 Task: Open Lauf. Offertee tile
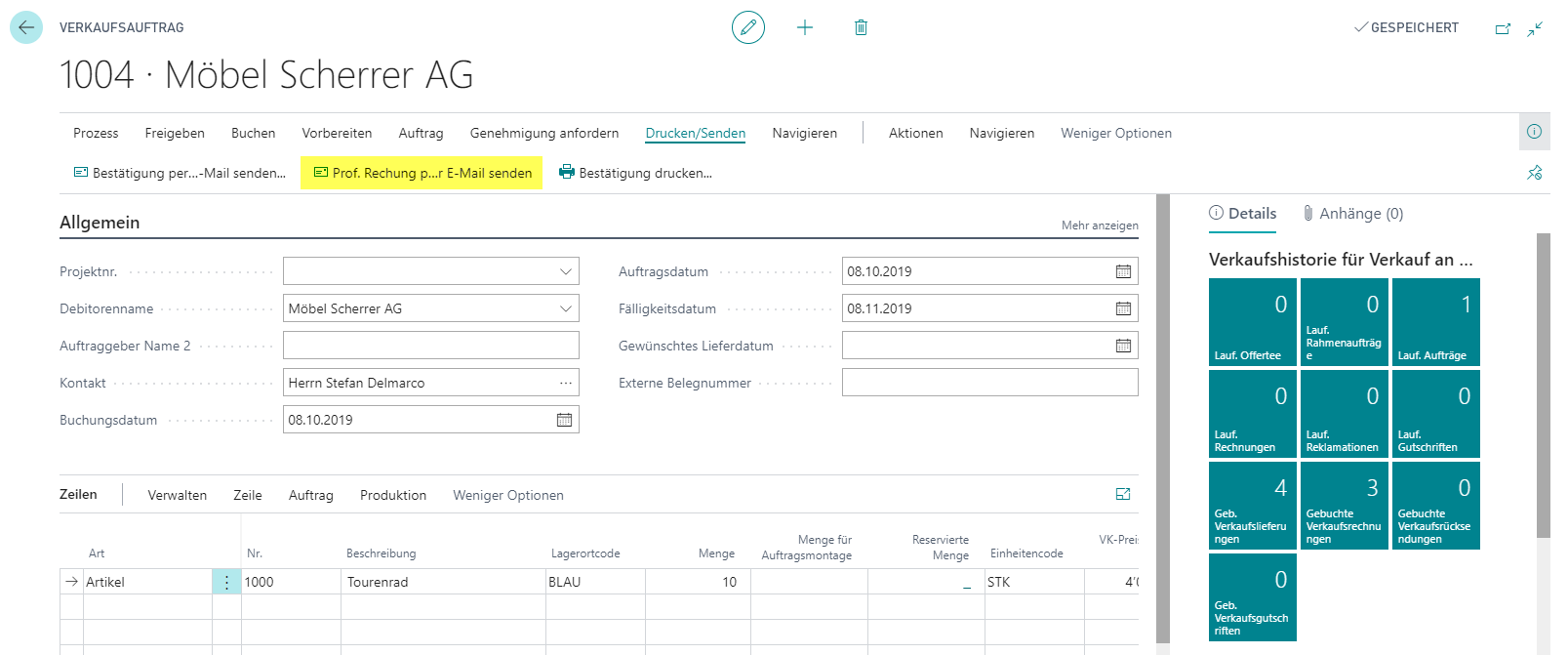click(1253, 322)
